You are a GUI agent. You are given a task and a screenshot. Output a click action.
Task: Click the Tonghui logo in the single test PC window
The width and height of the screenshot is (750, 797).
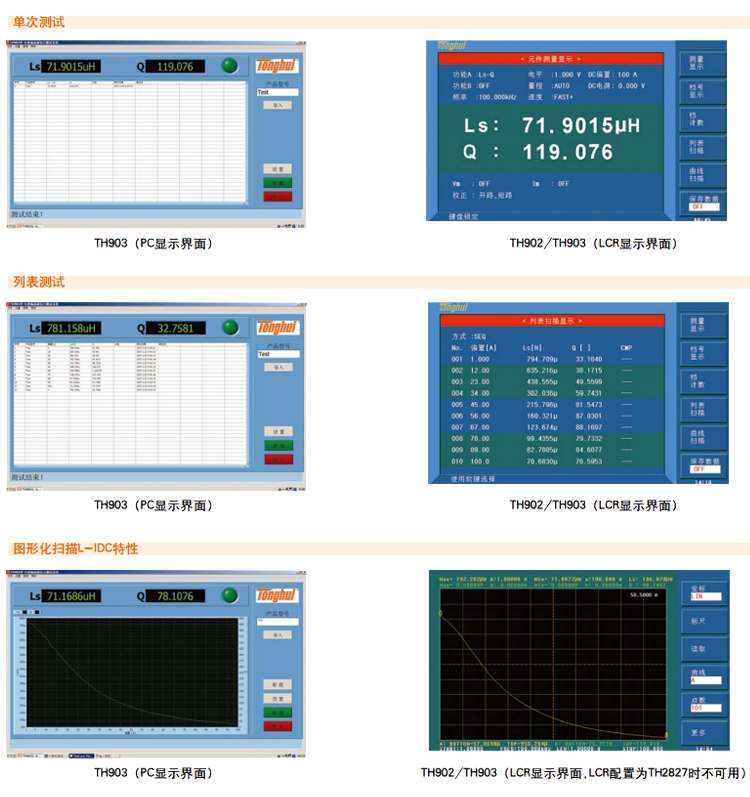[276, 65]
